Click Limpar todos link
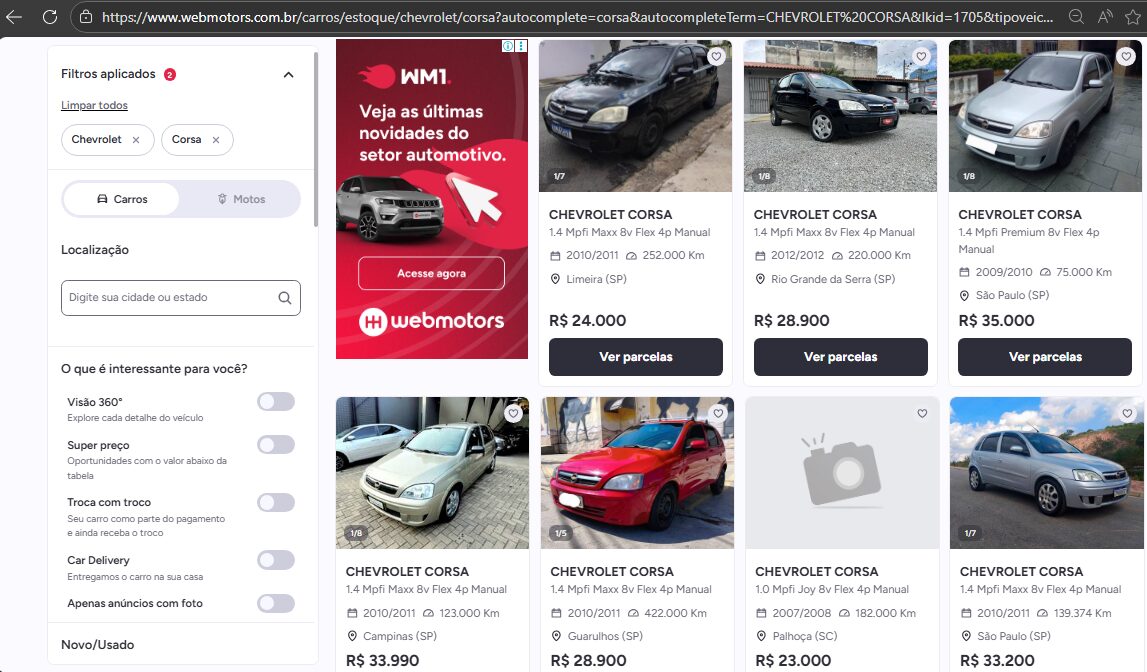This screenshot has width=1147, height=672. click(94, 105)
